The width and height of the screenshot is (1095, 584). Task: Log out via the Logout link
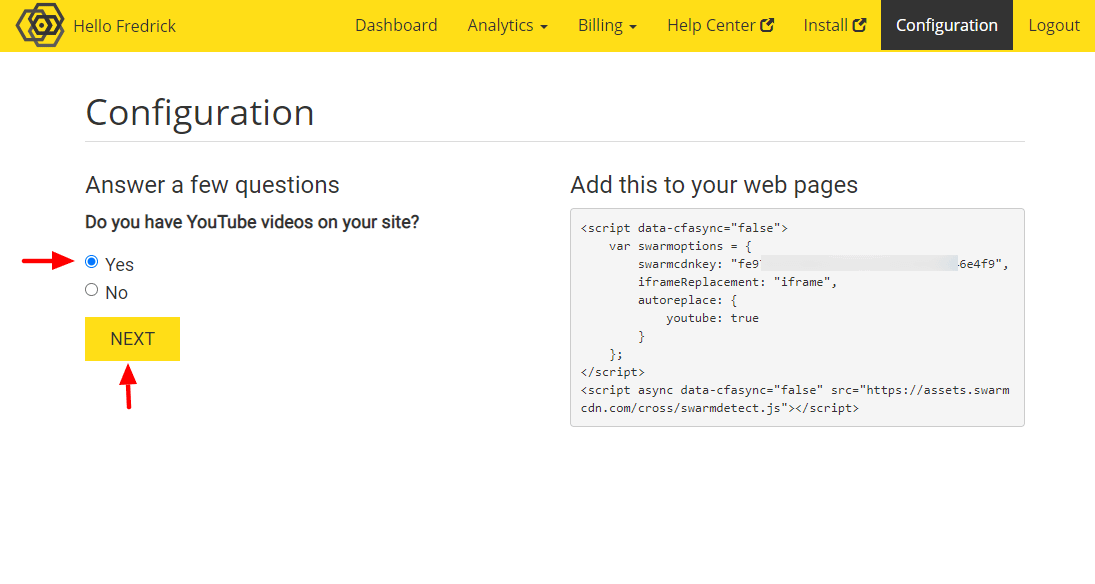click(x=1054, y=25)
